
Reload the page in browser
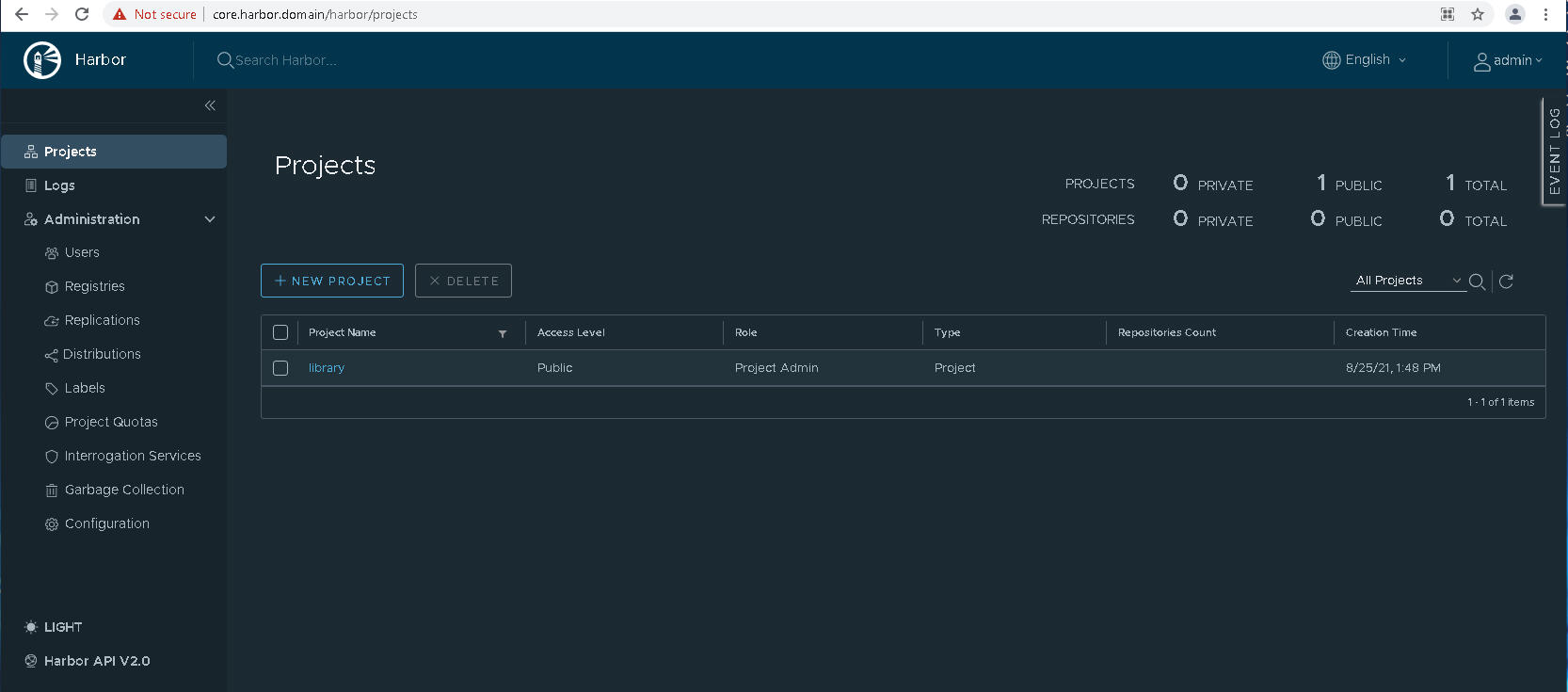point(82,14)
